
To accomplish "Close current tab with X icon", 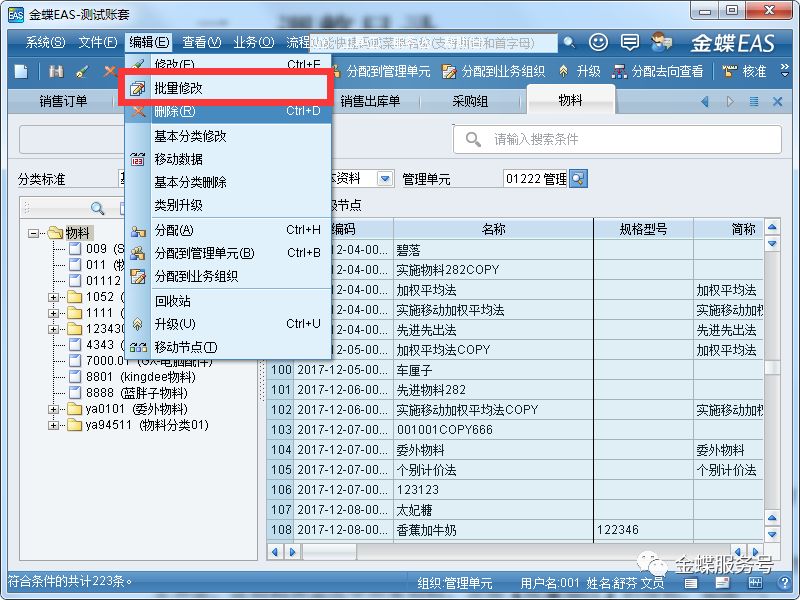I will [x=778, y=102].
